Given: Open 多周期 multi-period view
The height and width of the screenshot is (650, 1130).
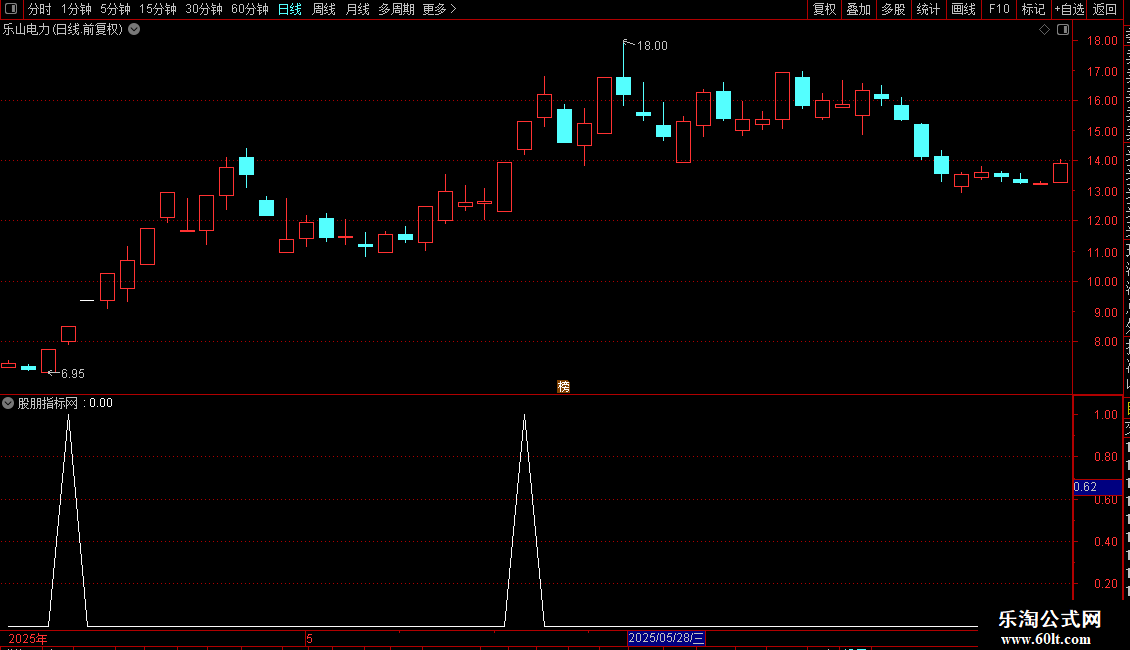Looking at the screenshot, I should 396,9.
